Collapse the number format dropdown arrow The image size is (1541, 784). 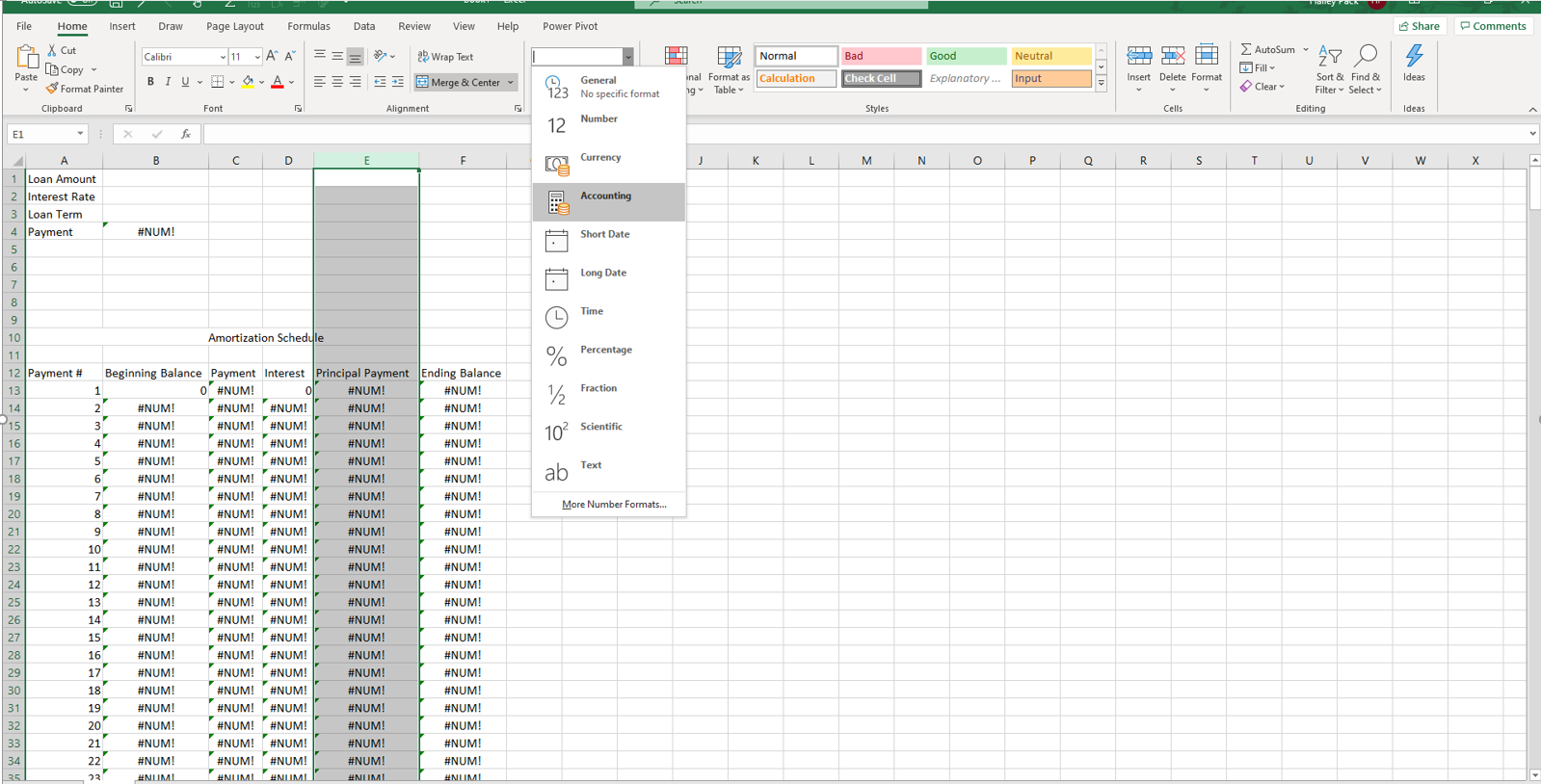(627, 57)
